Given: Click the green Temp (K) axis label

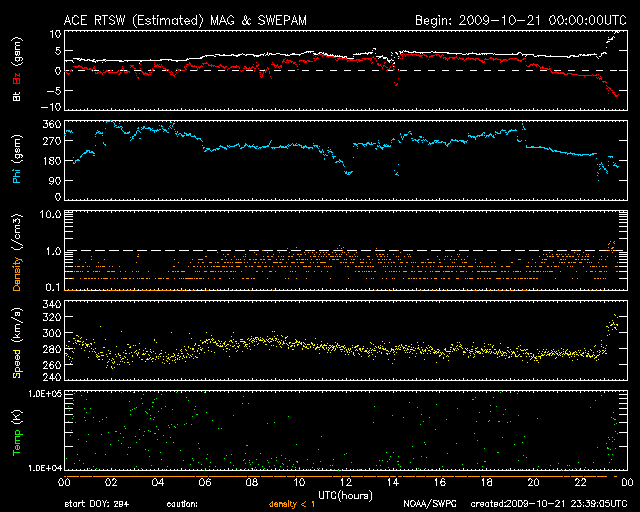Looking at the screenshot, I should (x=16, y=432).
